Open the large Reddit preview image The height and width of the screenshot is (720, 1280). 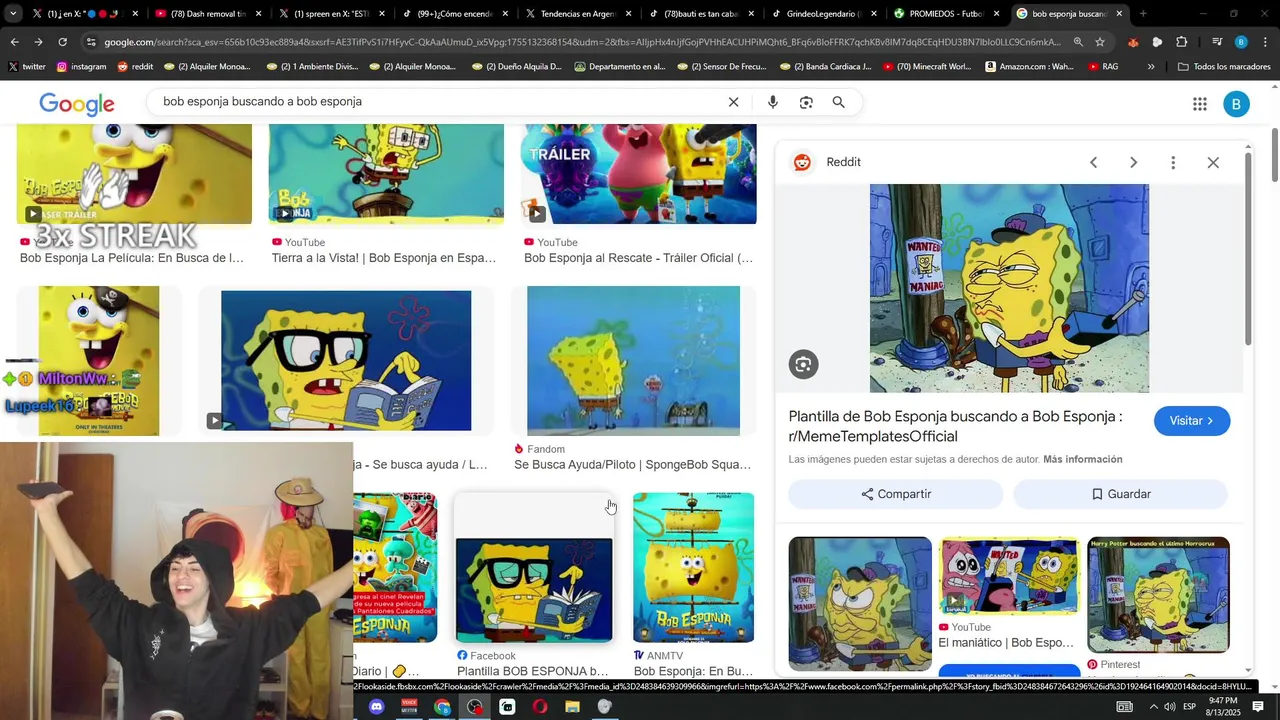[x=1009, y=288]
